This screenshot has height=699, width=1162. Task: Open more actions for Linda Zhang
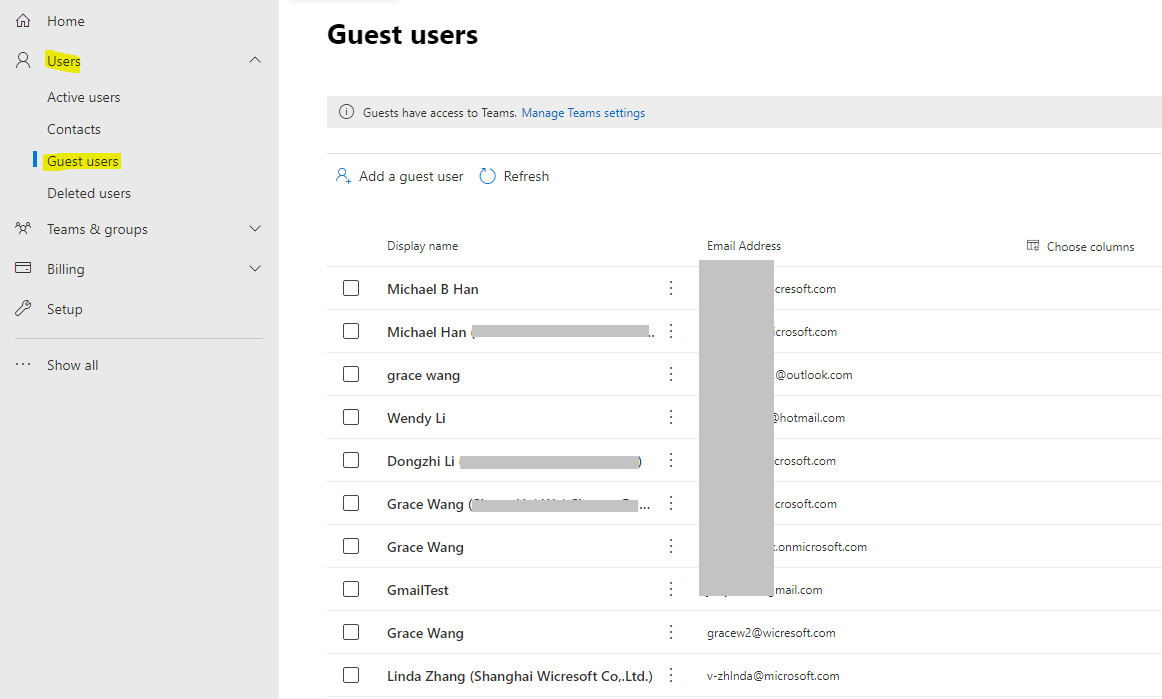tap(671, 675)
